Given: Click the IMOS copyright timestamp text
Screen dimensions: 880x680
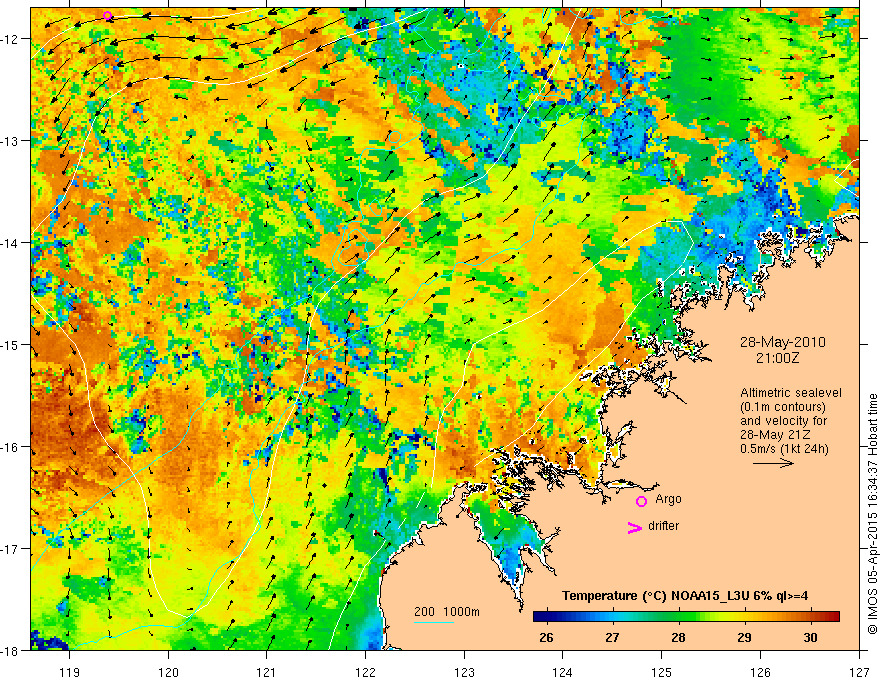Looking at the screenshot, I should 872,514.
